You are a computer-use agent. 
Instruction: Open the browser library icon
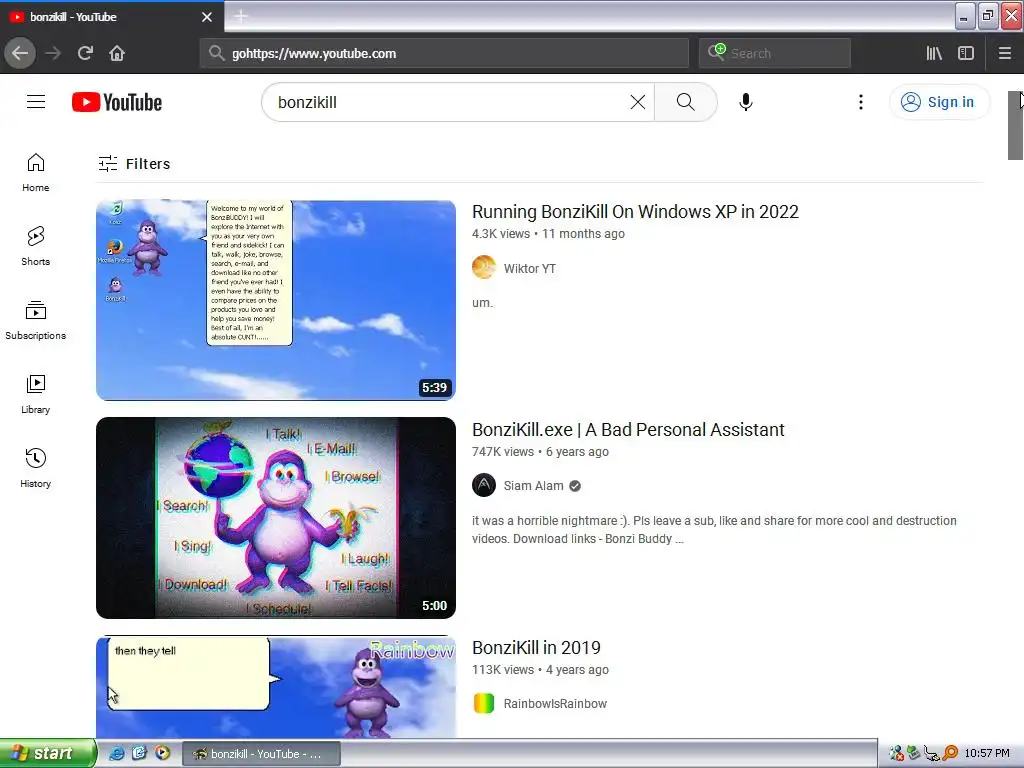pos(934,53)
